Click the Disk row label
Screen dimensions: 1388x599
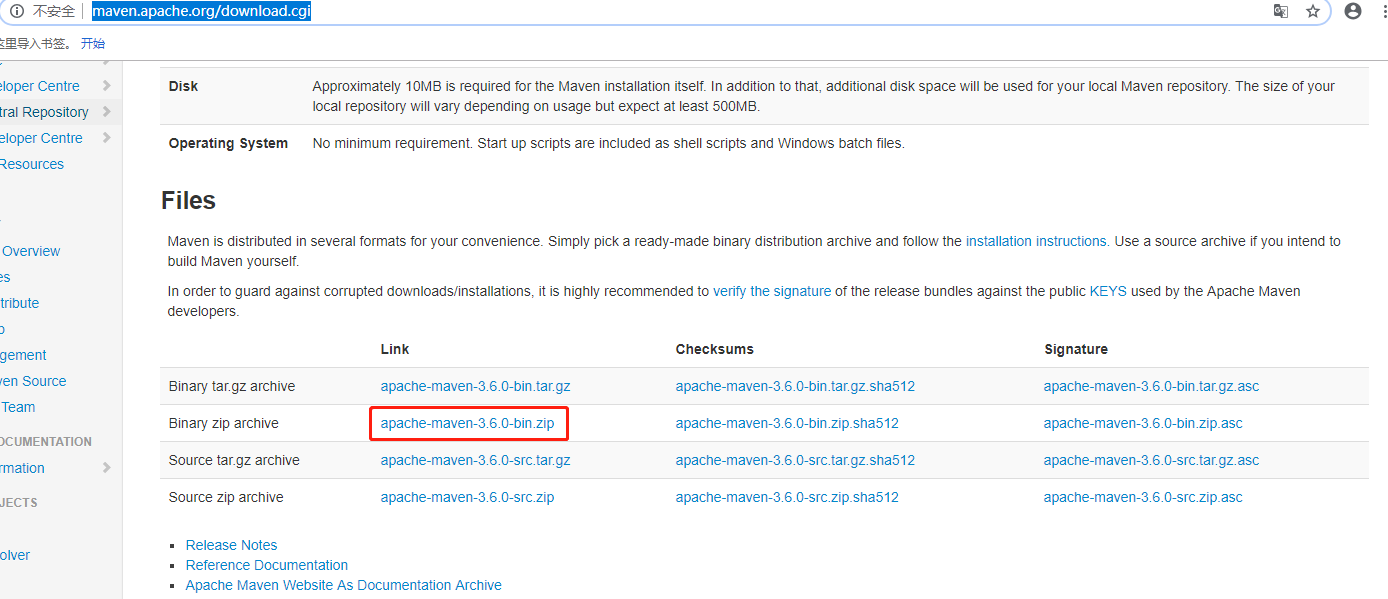click(x=183, y=86)
